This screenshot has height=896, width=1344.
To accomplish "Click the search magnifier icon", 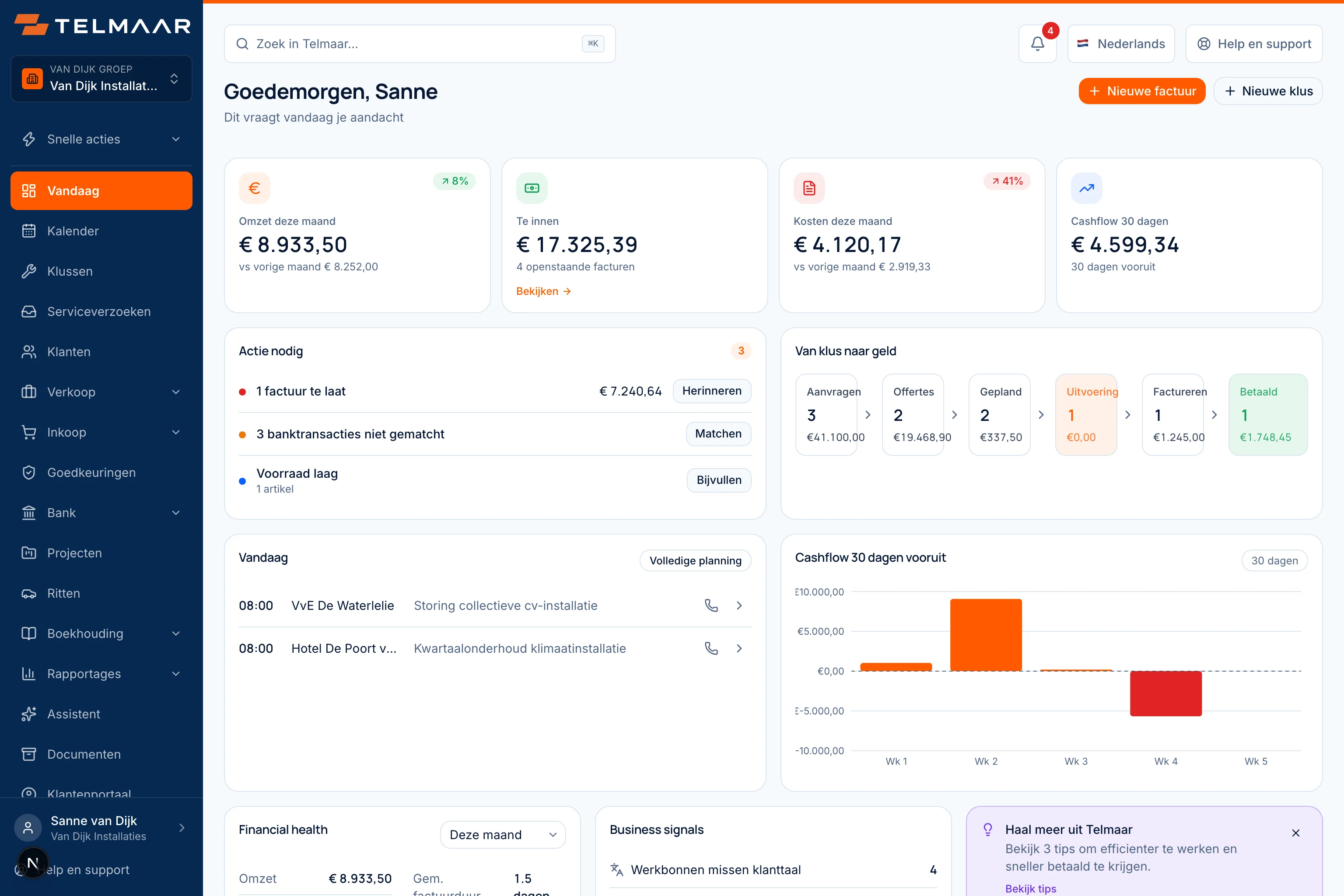I will [x=242, y=44].
